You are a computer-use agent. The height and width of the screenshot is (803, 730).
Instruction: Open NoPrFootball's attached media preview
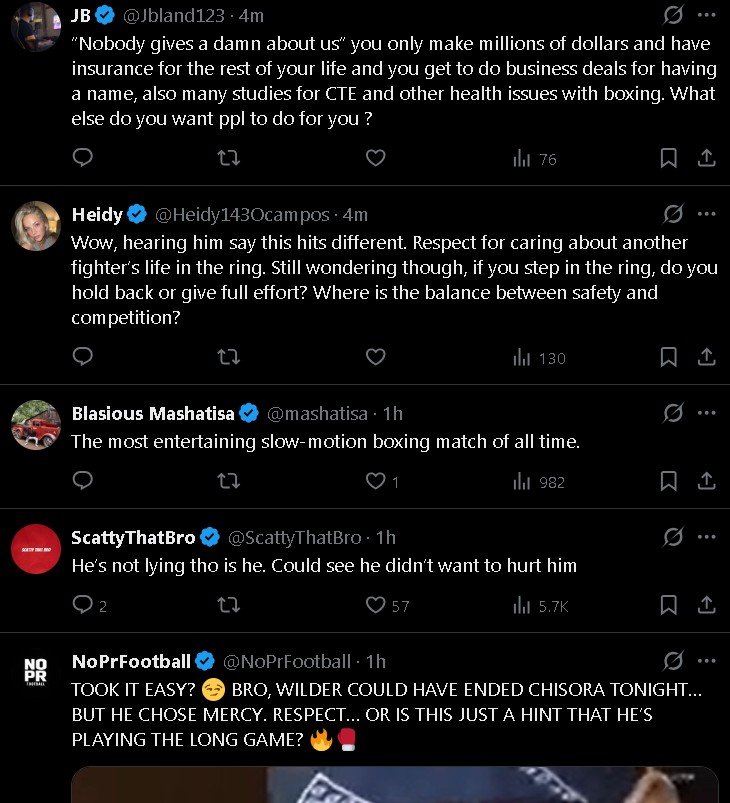pos(395,784)
